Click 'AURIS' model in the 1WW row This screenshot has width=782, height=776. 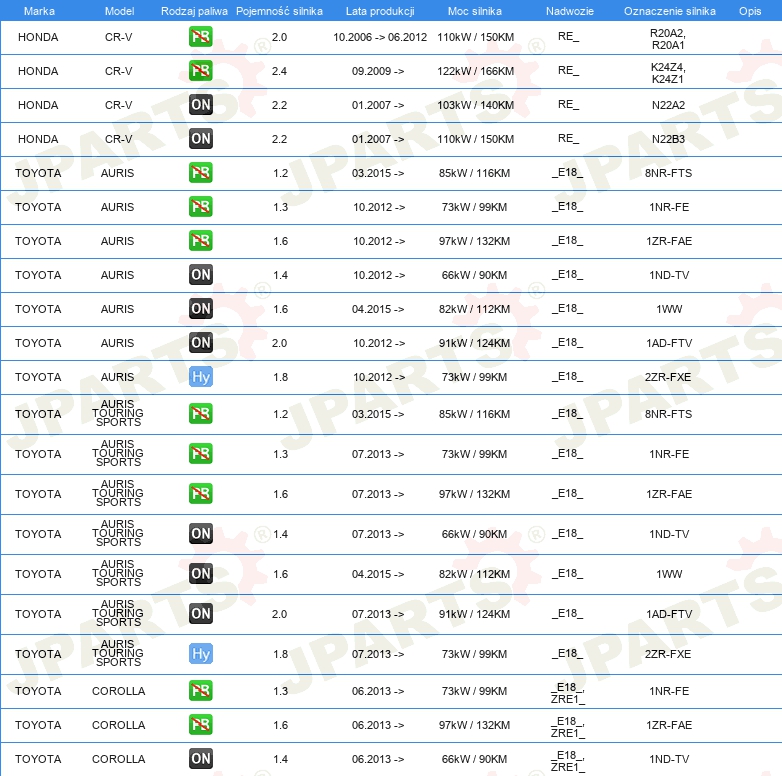pyautogui.click(x=117, y=309)
